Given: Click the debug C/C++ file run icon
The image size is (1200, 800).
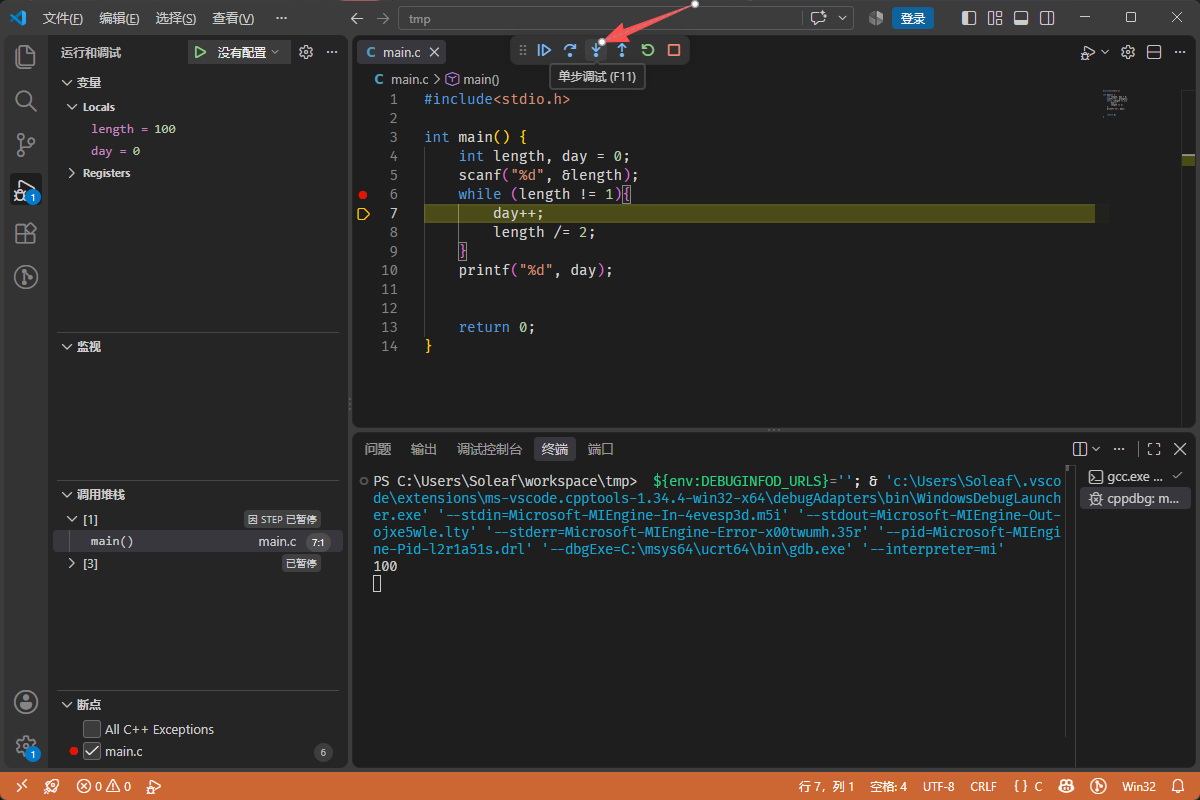Looking at the screenshot, I should click(1088, 52).
